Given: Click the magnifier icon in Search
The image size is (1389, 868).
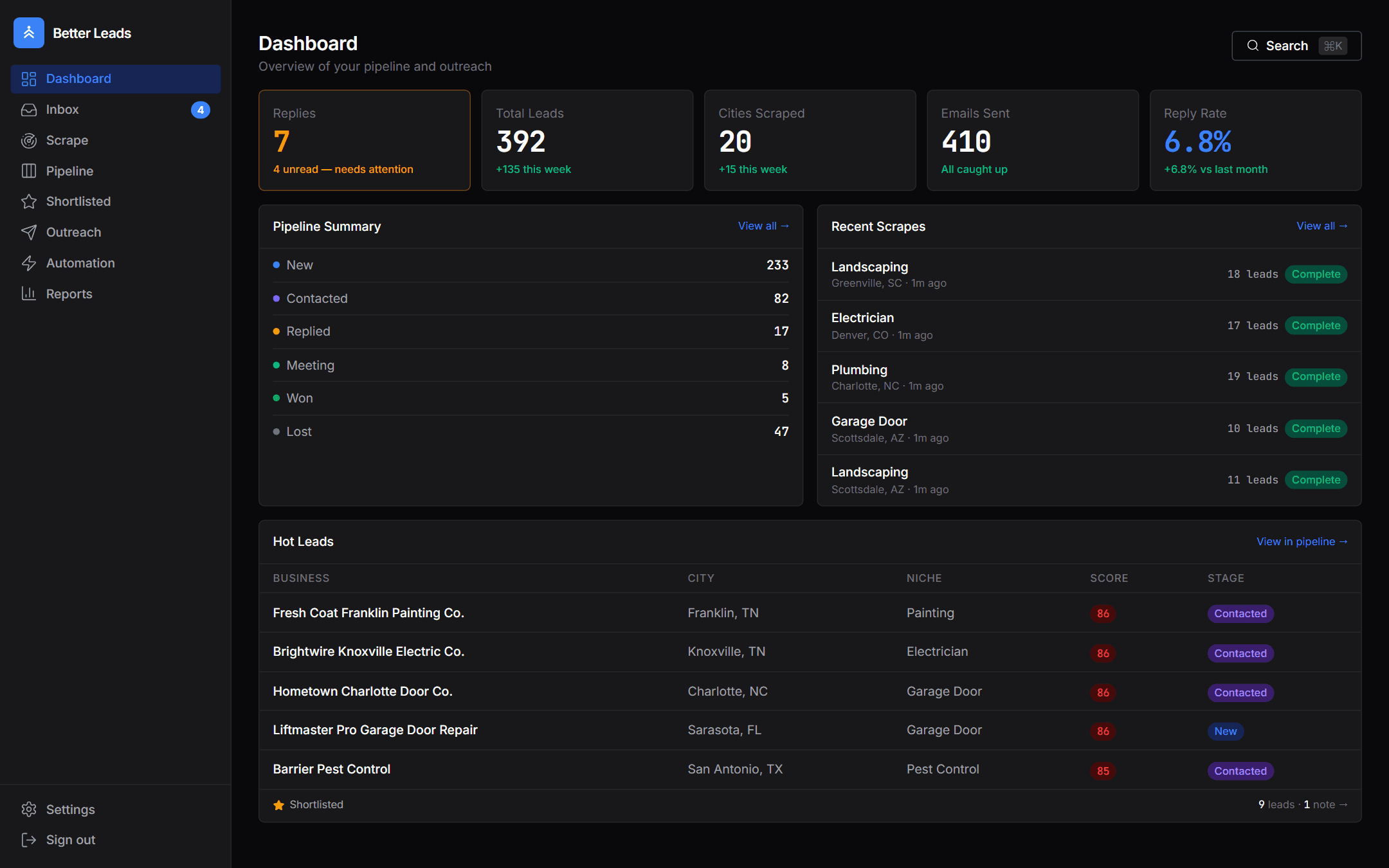Looking at the screenshot, I should 1253,46.
